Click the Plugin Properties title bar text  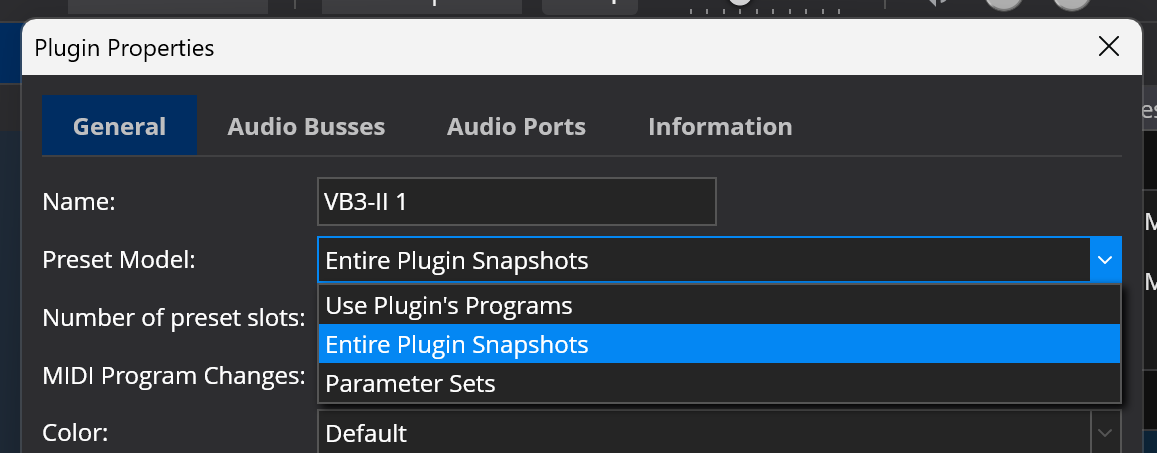click(x=124, y=47)
